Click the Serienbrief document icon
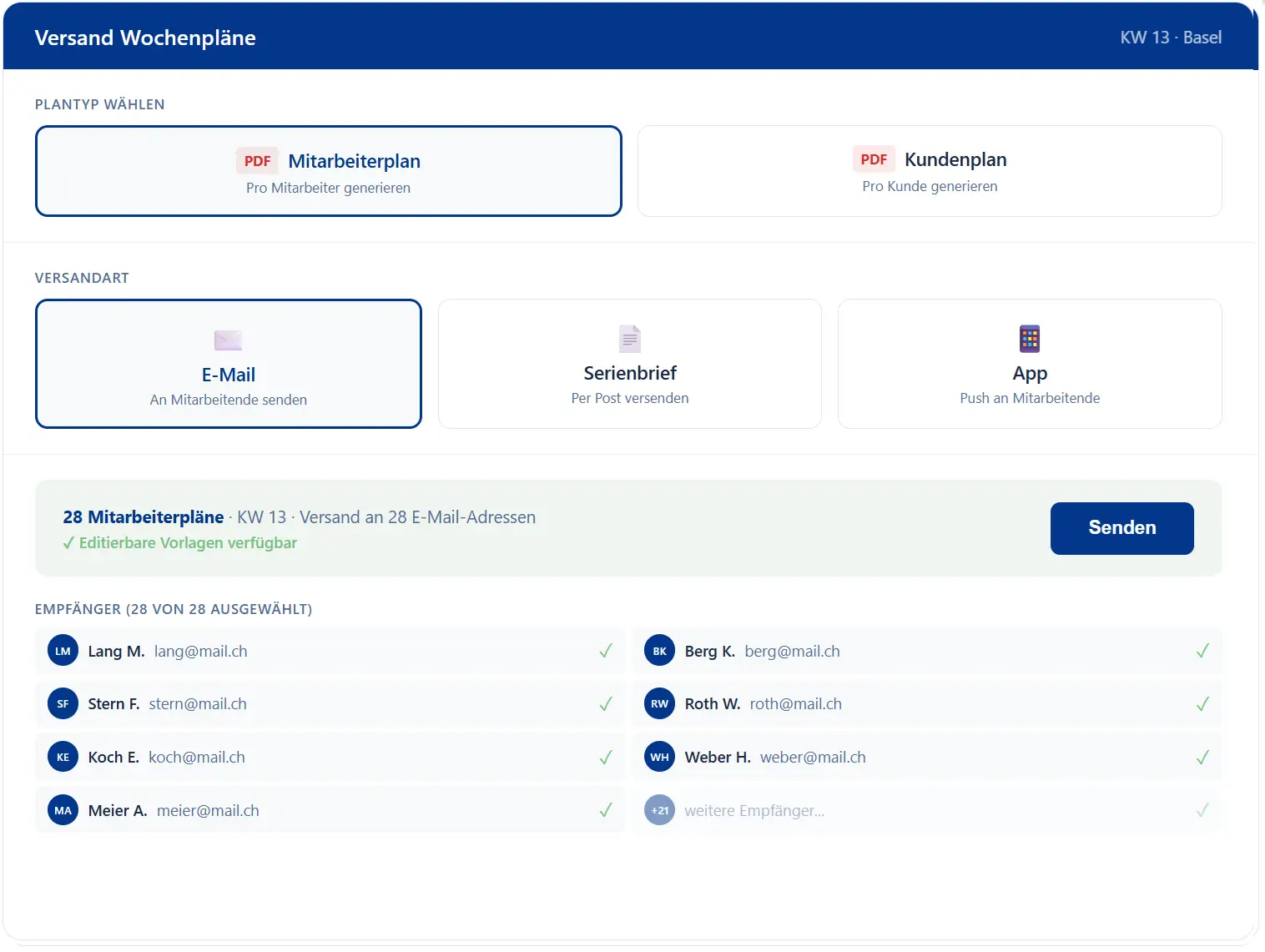 coord(629,339)
